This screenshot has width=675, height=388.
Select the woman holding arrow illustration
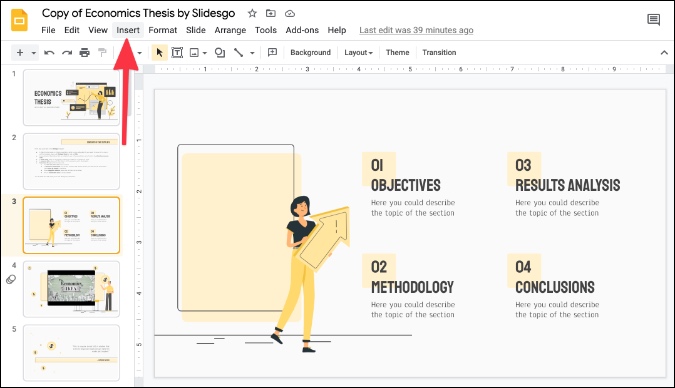pyautogui.click(x=310, y=273)
